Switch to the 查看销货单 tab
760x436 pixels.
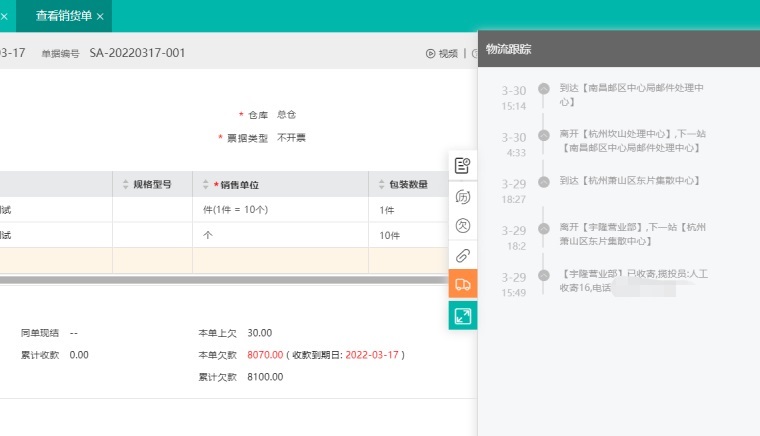62,17
